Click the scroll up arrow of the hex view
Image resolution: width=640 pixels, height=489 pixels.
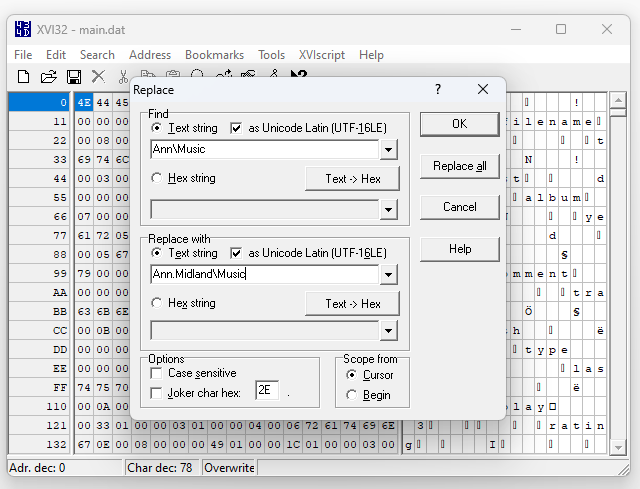point(618,100)
